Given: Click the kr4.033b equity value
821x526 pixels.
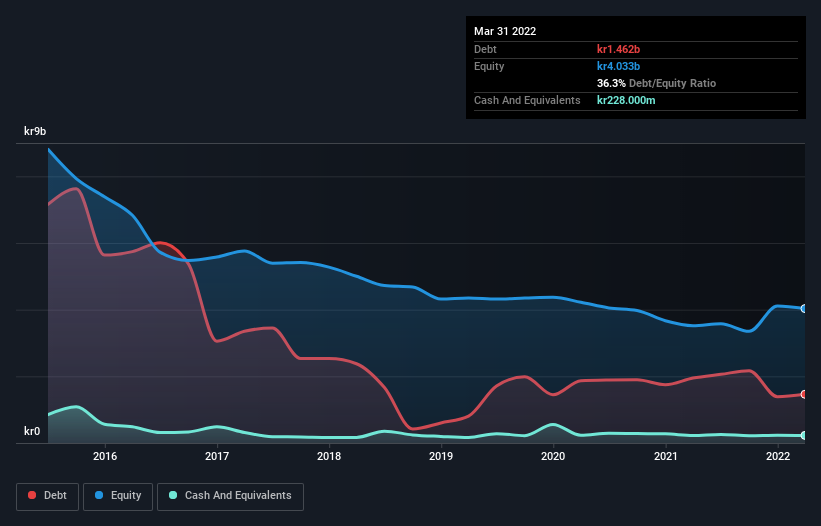Looking at the screenshot, I should 618,66.
